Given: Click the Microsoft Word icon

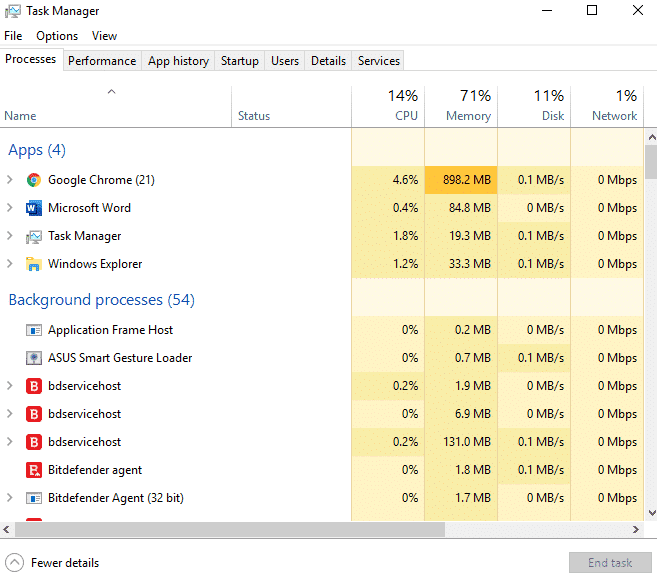Looking at the screenshot, I should [34, 208].
